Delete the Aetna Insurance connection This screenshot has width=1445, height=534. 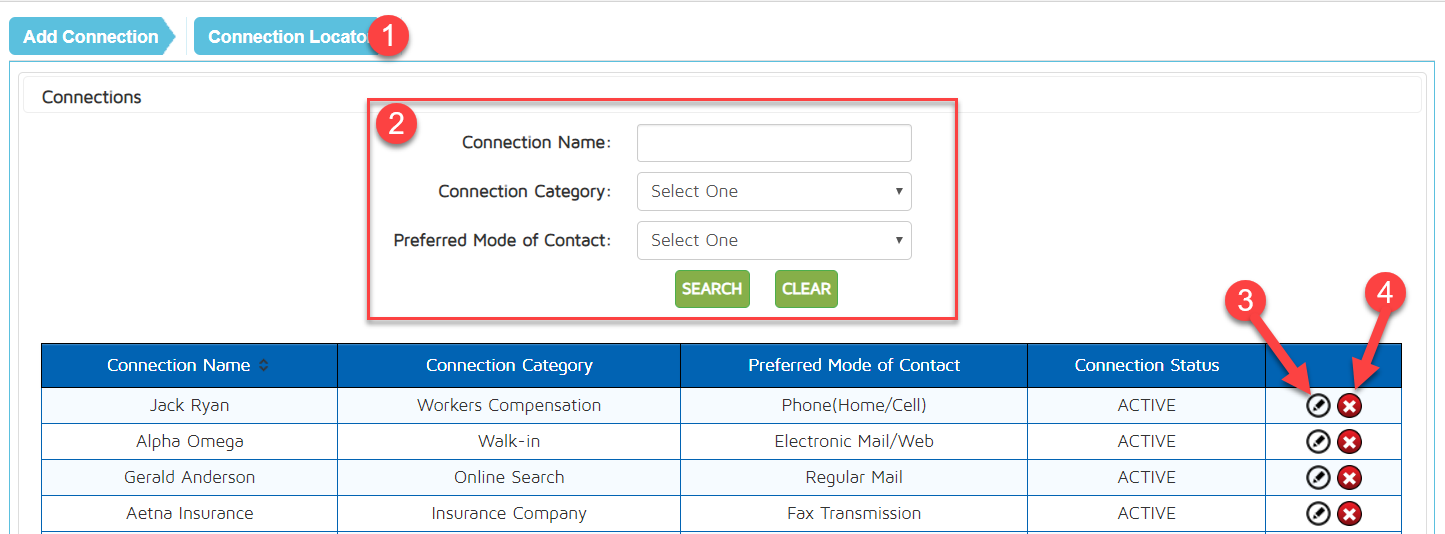pyautogui.click(x=1350, y=514)
